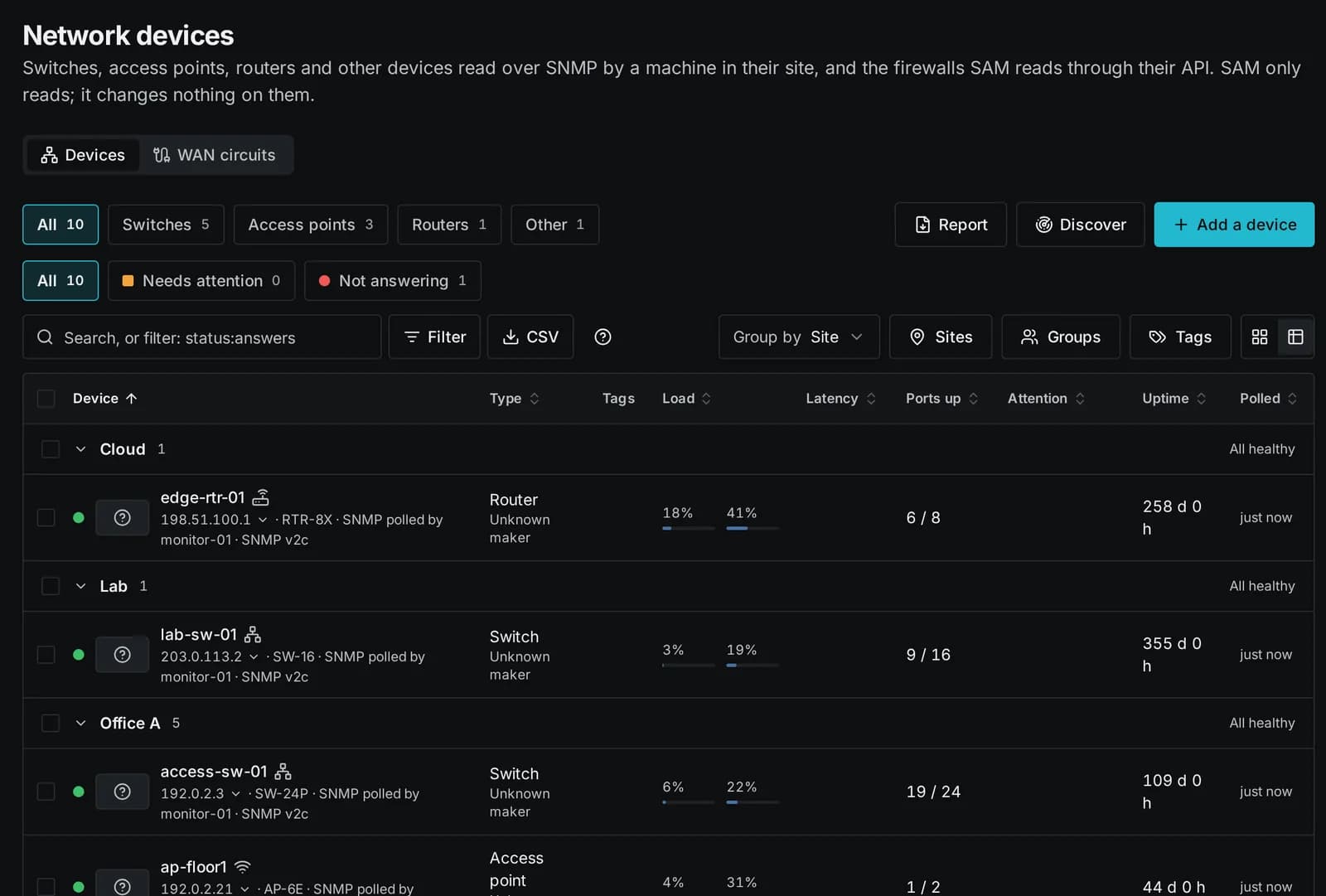
Task: Show Not answering devices
Action: click(x=393, y=281)
